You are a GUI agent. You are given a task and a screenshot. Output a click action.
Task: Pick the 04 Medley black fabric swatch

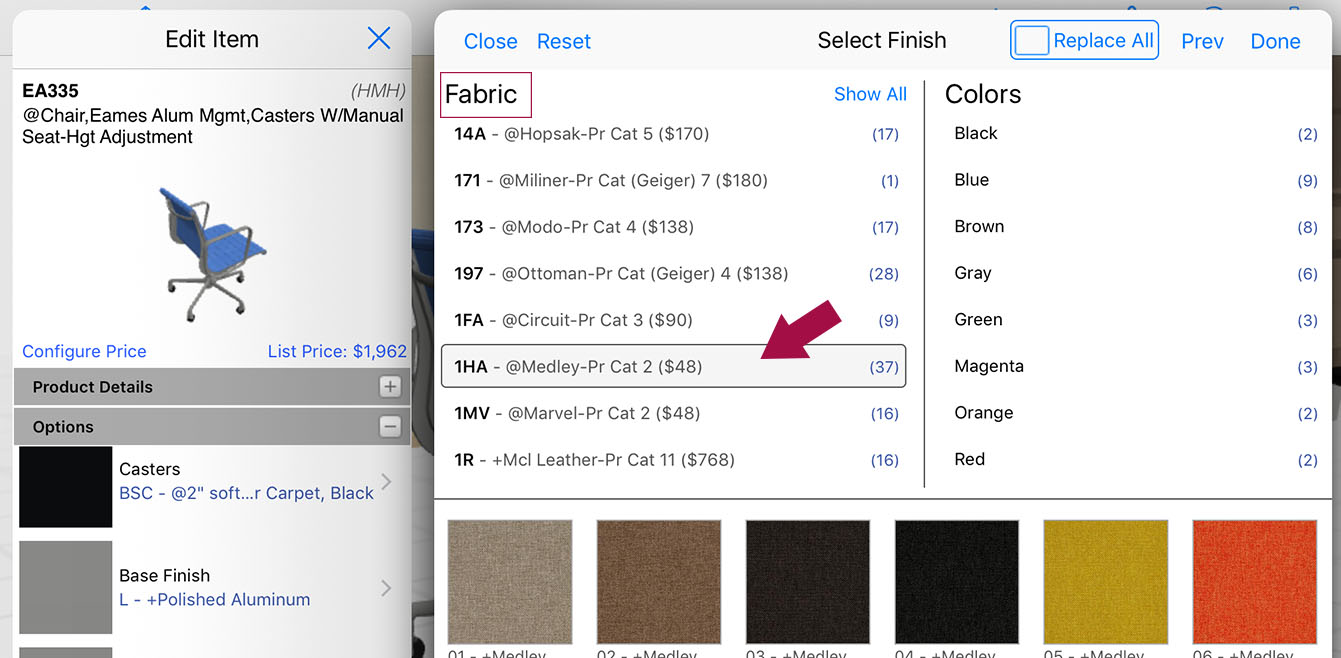click(957, 582)
